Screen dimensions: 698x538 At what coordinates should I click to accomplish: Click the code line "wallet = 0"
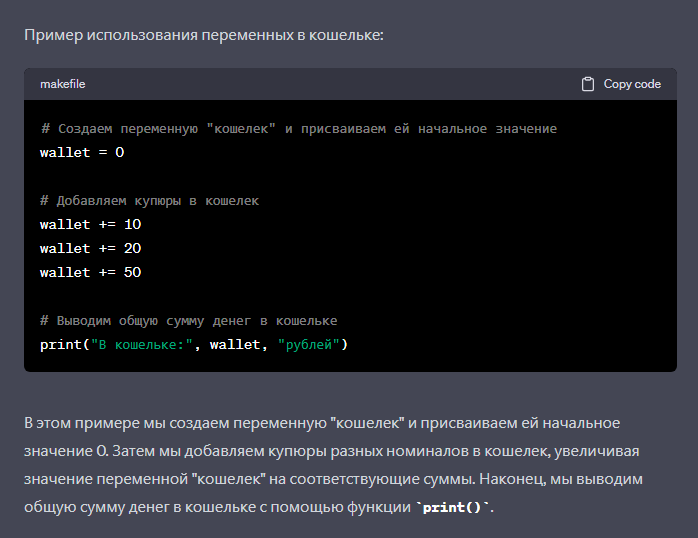click(x=82, y=153)
